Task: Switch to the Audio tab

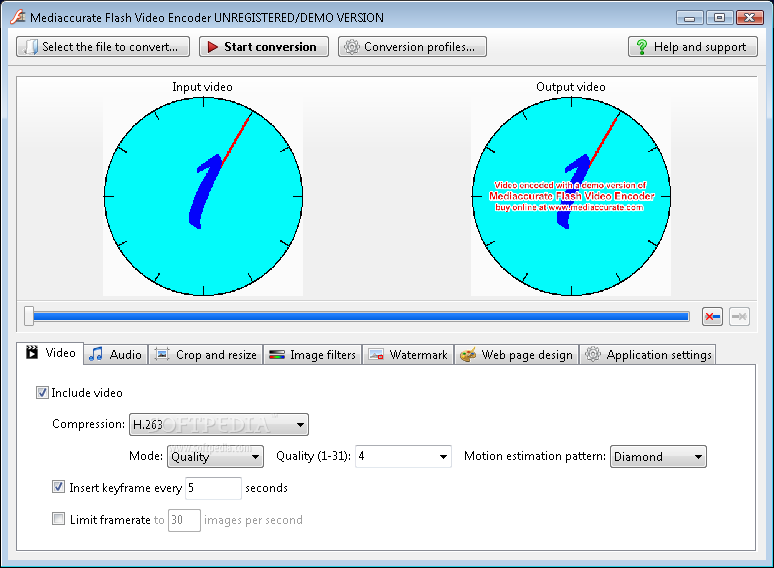Action: (116, 355)
